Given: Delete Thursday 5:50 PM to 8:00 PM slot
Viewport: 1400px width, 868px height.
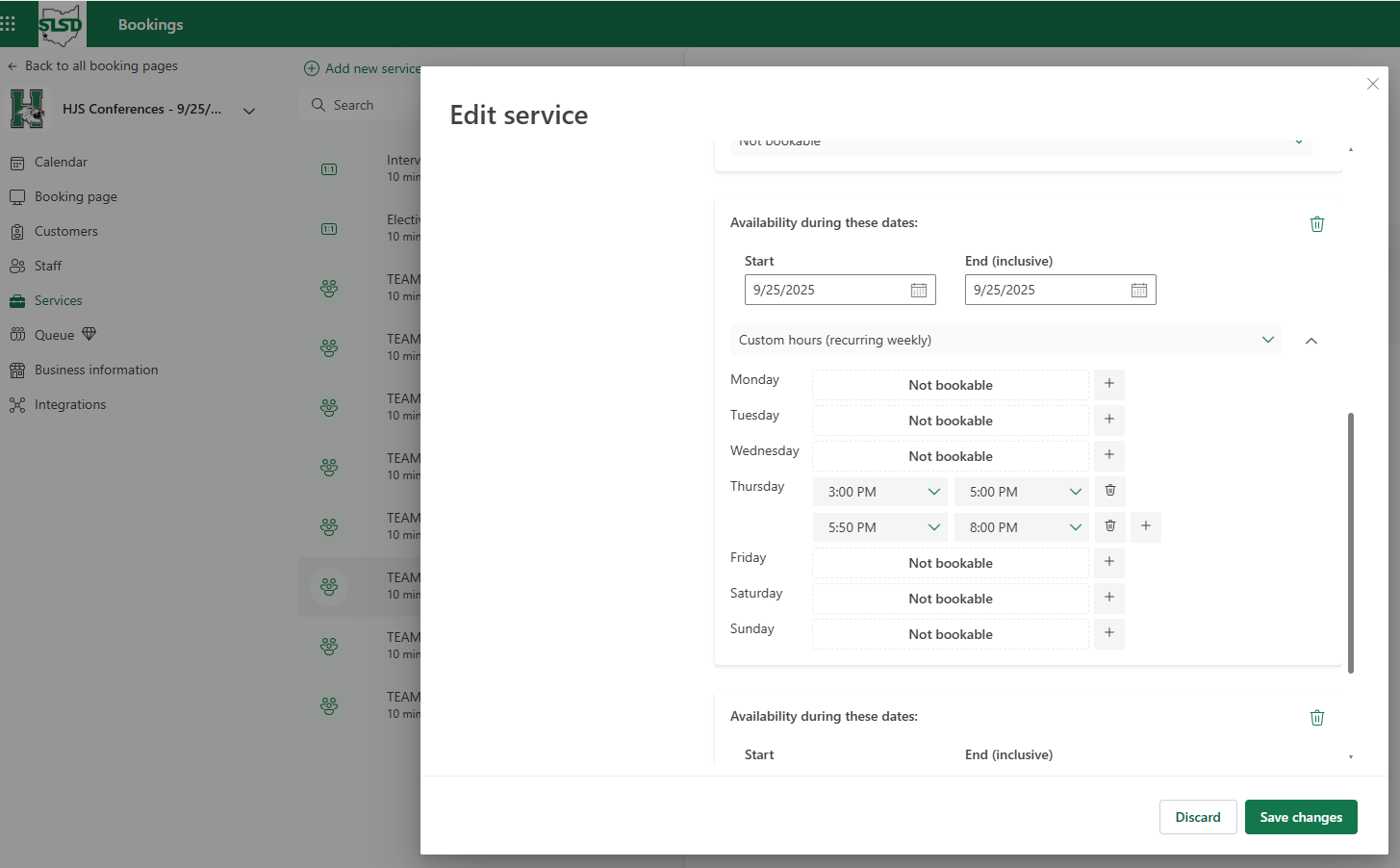Looking at the screenshot, I should (x=1109, y=526).
